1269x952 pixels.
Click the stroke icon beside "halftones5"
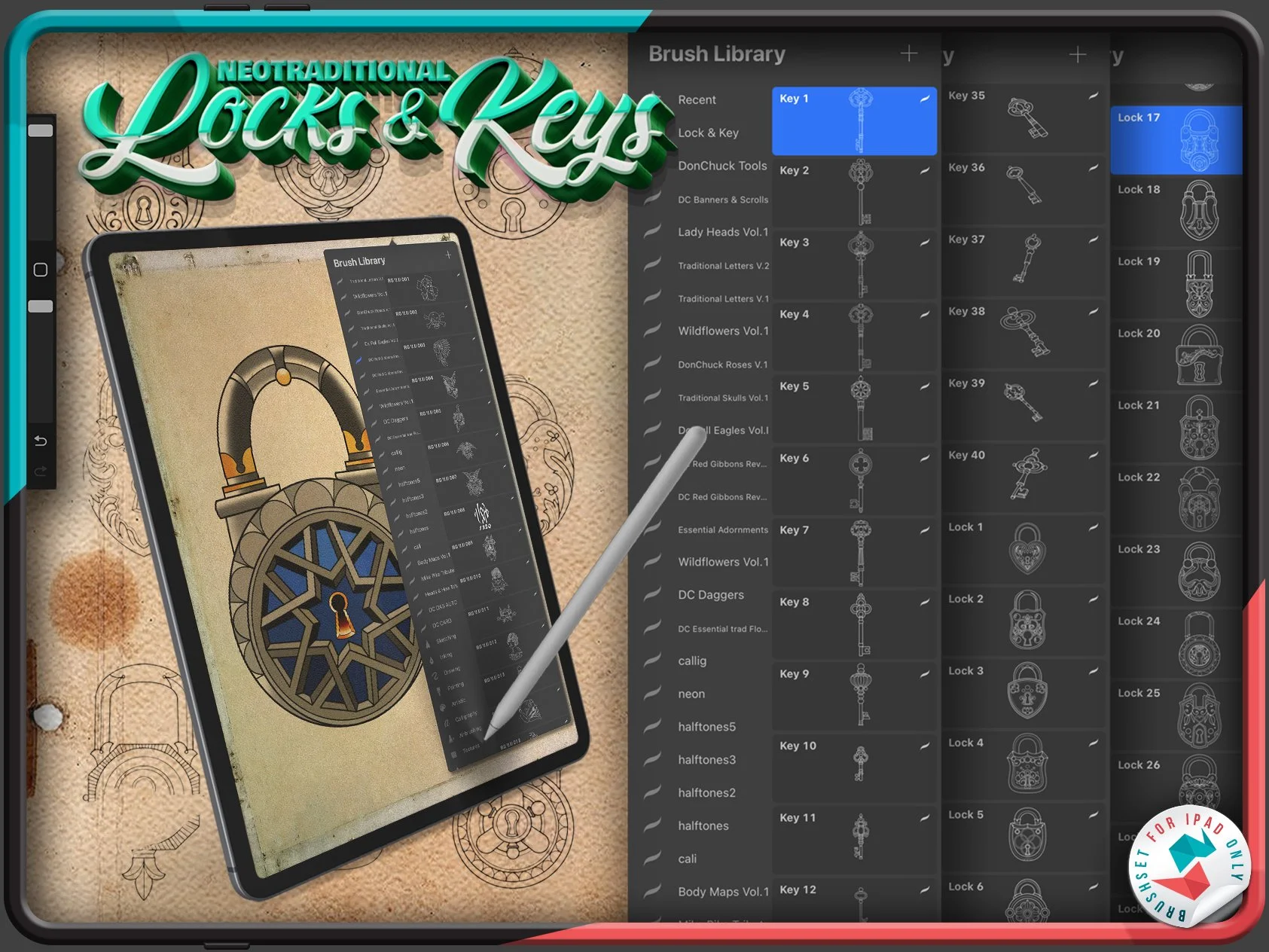[652, 726]
